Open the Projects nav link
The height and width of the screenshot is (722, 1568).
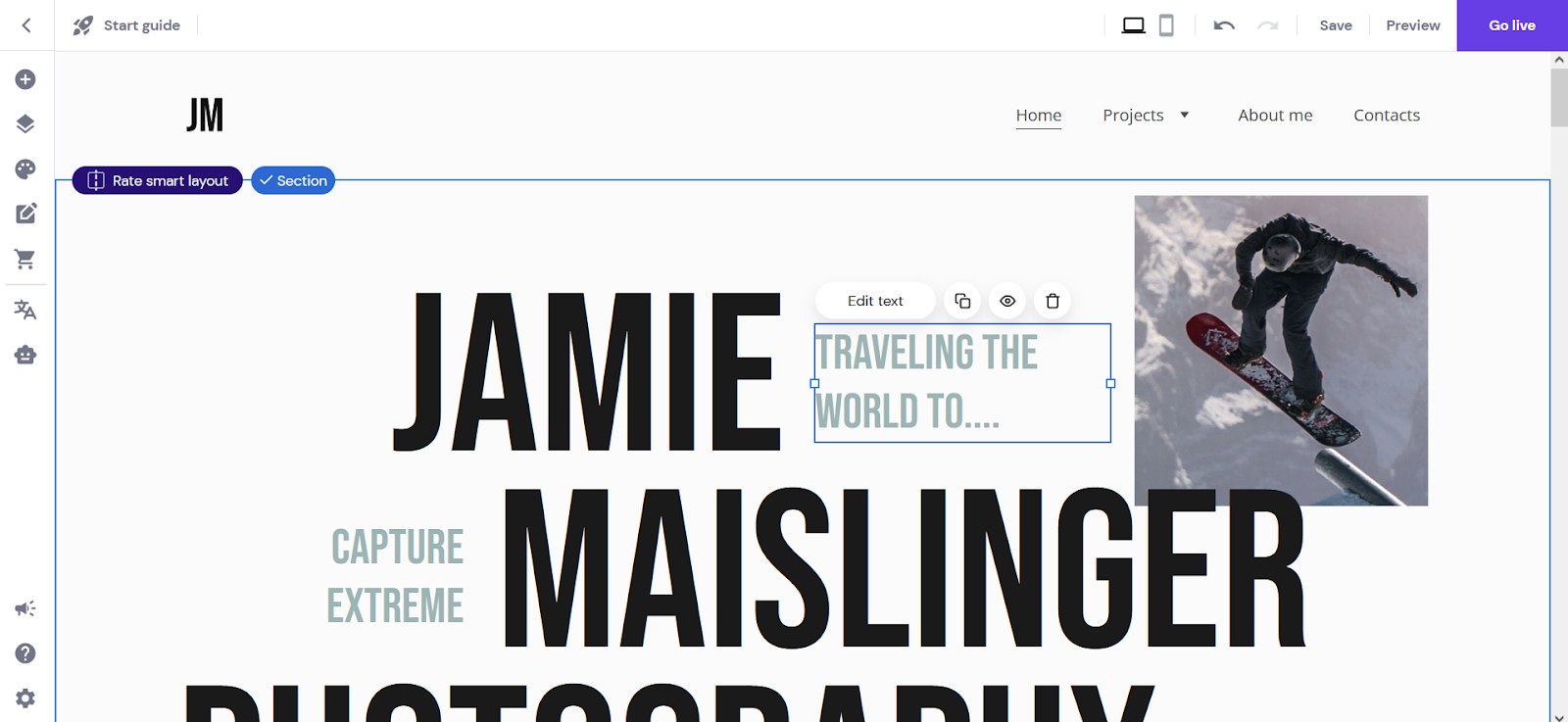[1133, 116]
